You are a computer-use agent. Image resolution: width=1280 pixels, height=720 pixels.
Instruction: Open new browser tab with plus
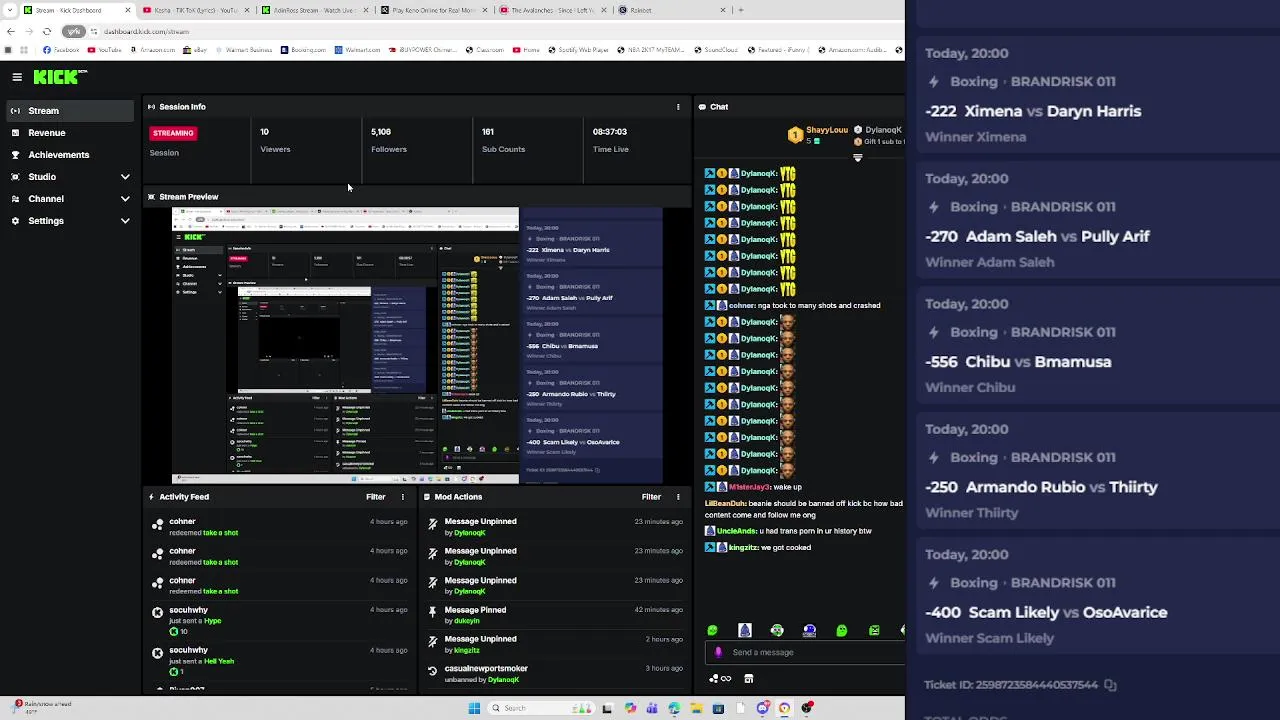(741, 10)
